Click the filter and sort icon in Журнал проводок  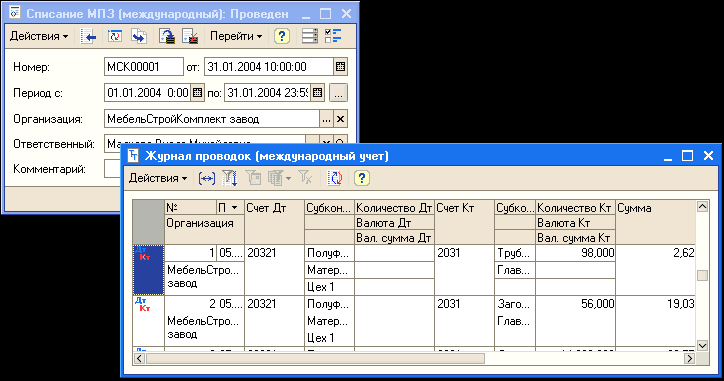pyautogui.click(x=229, y=178)
